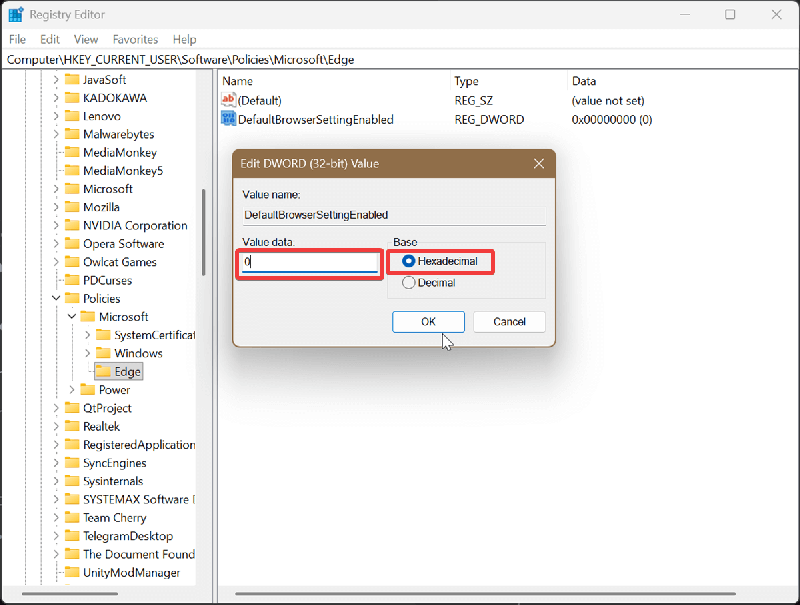Click the Mozilla folder icon
Viewport: 800px width, 605px height.
tap(72, 207)
